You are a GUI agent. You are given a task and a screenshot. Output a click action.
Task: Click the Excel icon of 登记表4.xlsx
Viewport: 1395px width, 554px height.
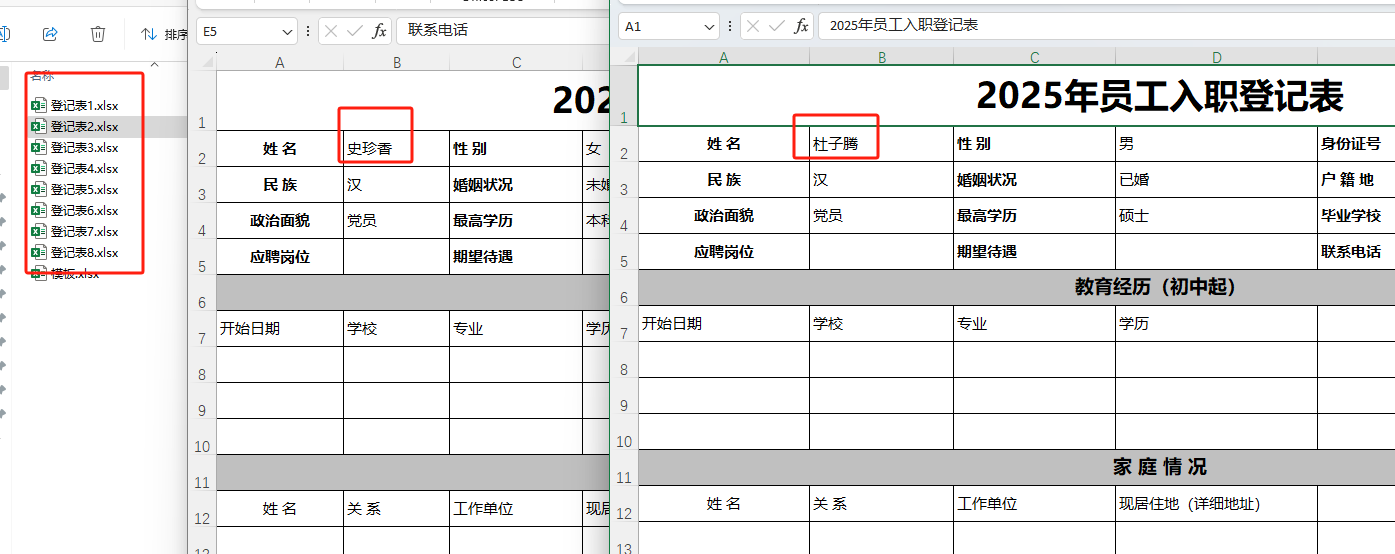click(39, 168)
